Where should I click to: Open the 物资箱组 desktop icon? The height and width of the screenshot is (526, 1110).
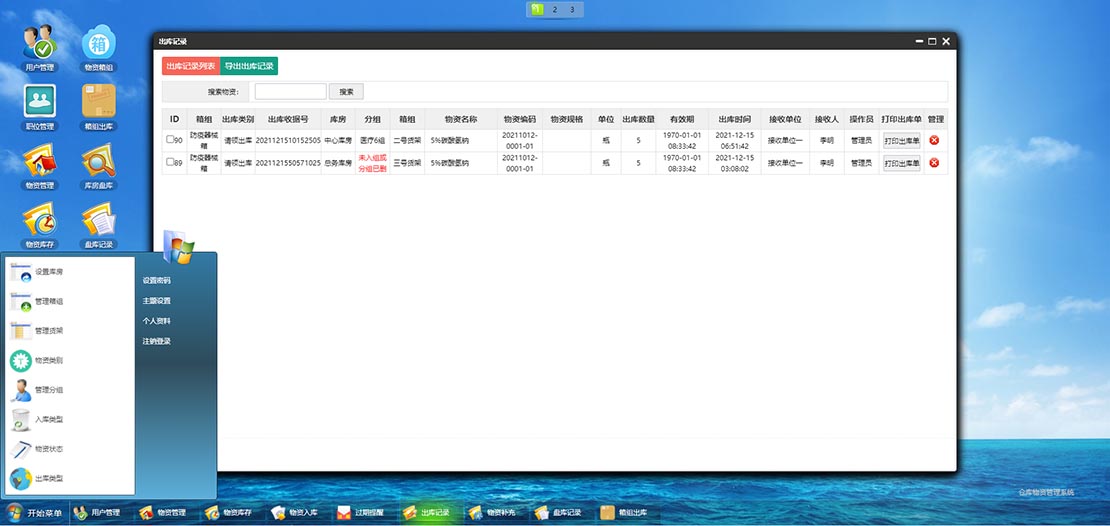(x=98, y=48)
